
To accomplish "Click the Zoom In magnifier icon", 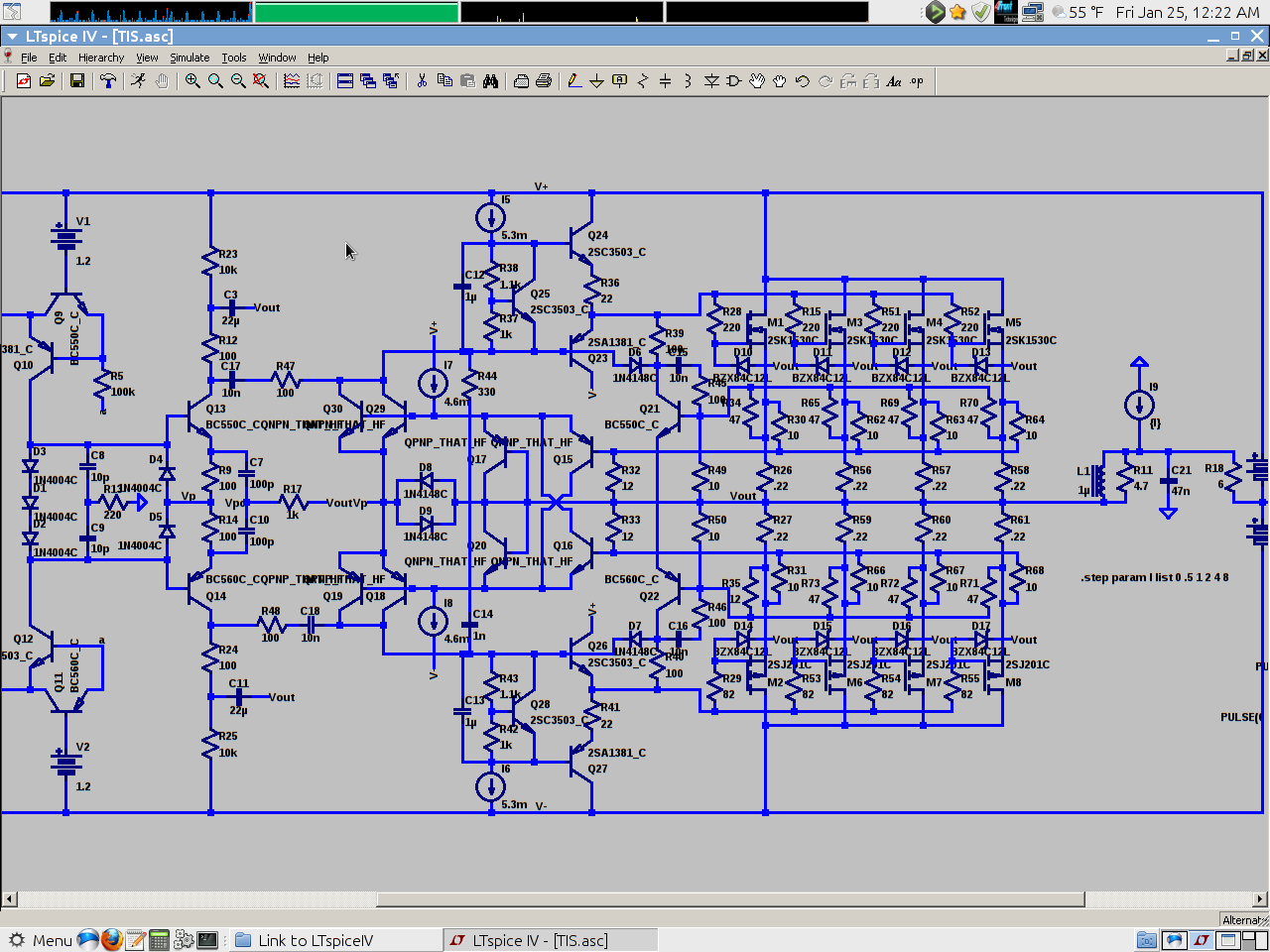I will [x=192, y=81].
